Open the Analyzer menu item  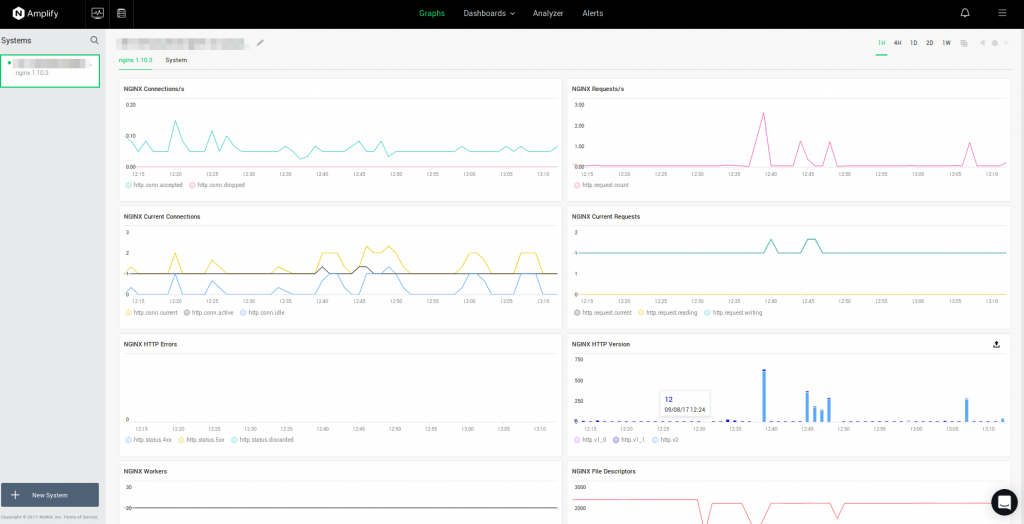click(548, 13)
